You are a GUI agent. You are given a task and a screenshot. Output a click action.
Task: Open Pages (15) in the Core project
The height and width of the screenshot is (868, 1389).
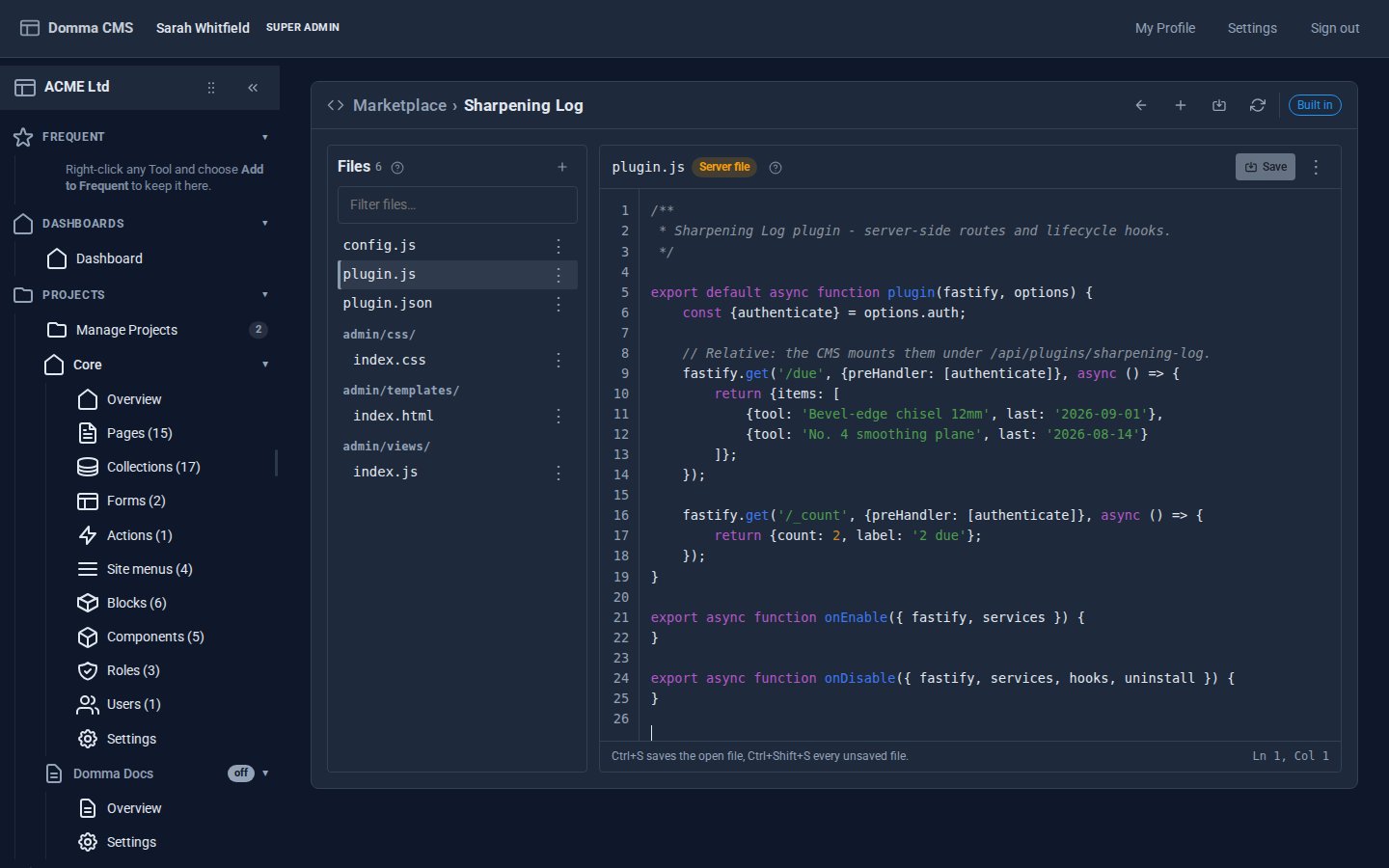tap(140, 433)
